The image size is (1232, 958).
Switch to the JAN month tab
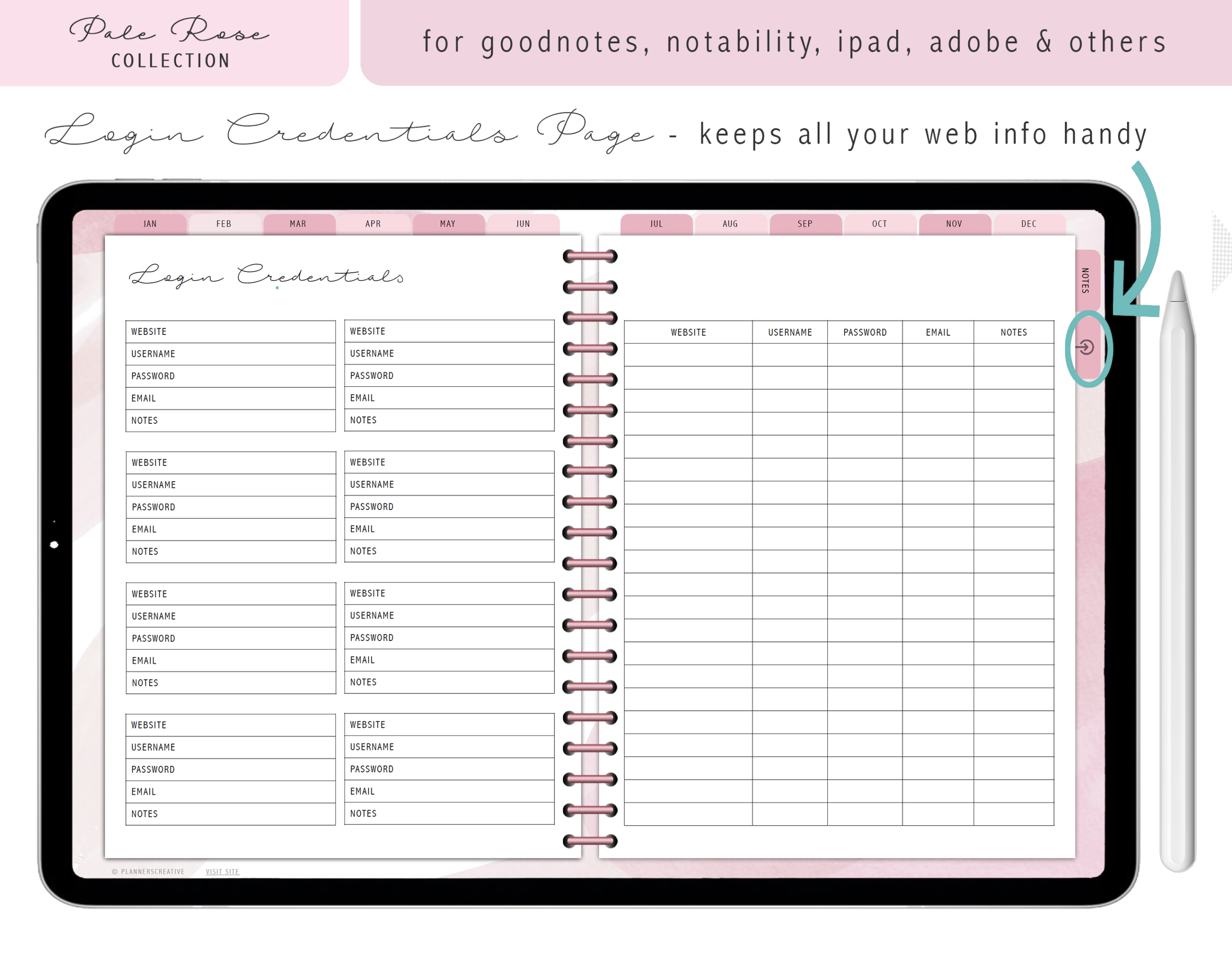150,224
